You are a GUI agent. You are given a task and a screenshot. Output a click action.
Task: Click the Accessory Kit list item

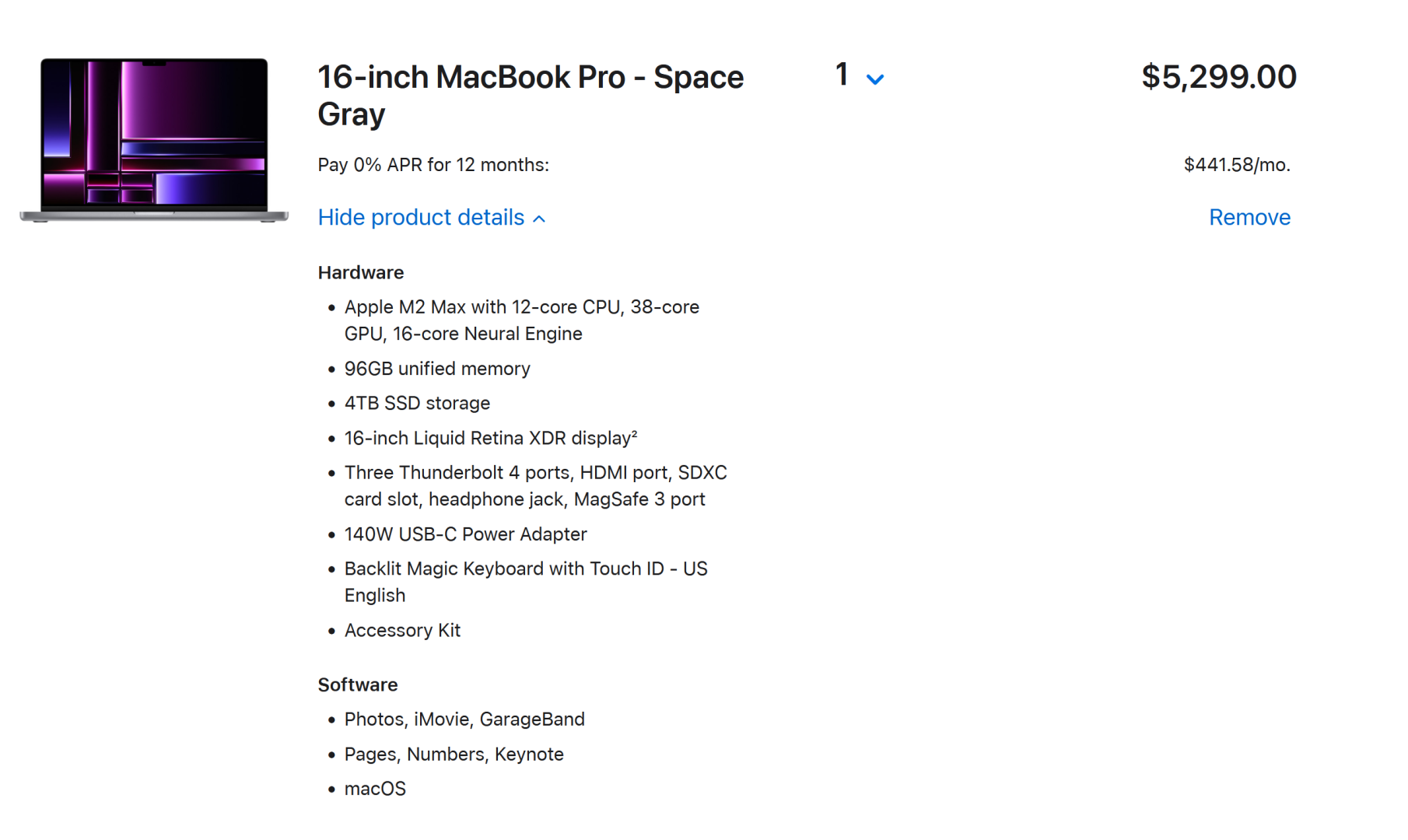(x=402, y=630)
